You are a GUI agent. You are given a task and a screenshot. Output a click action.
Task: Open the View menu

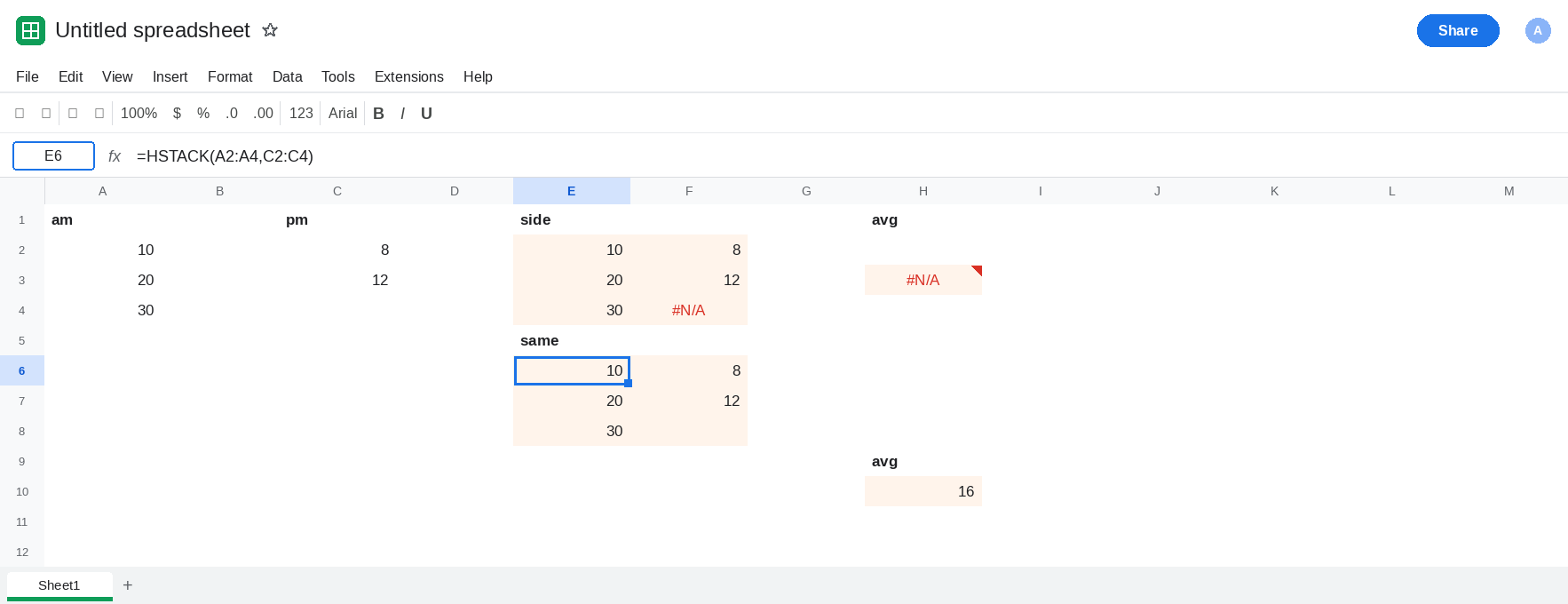[117, 77]
